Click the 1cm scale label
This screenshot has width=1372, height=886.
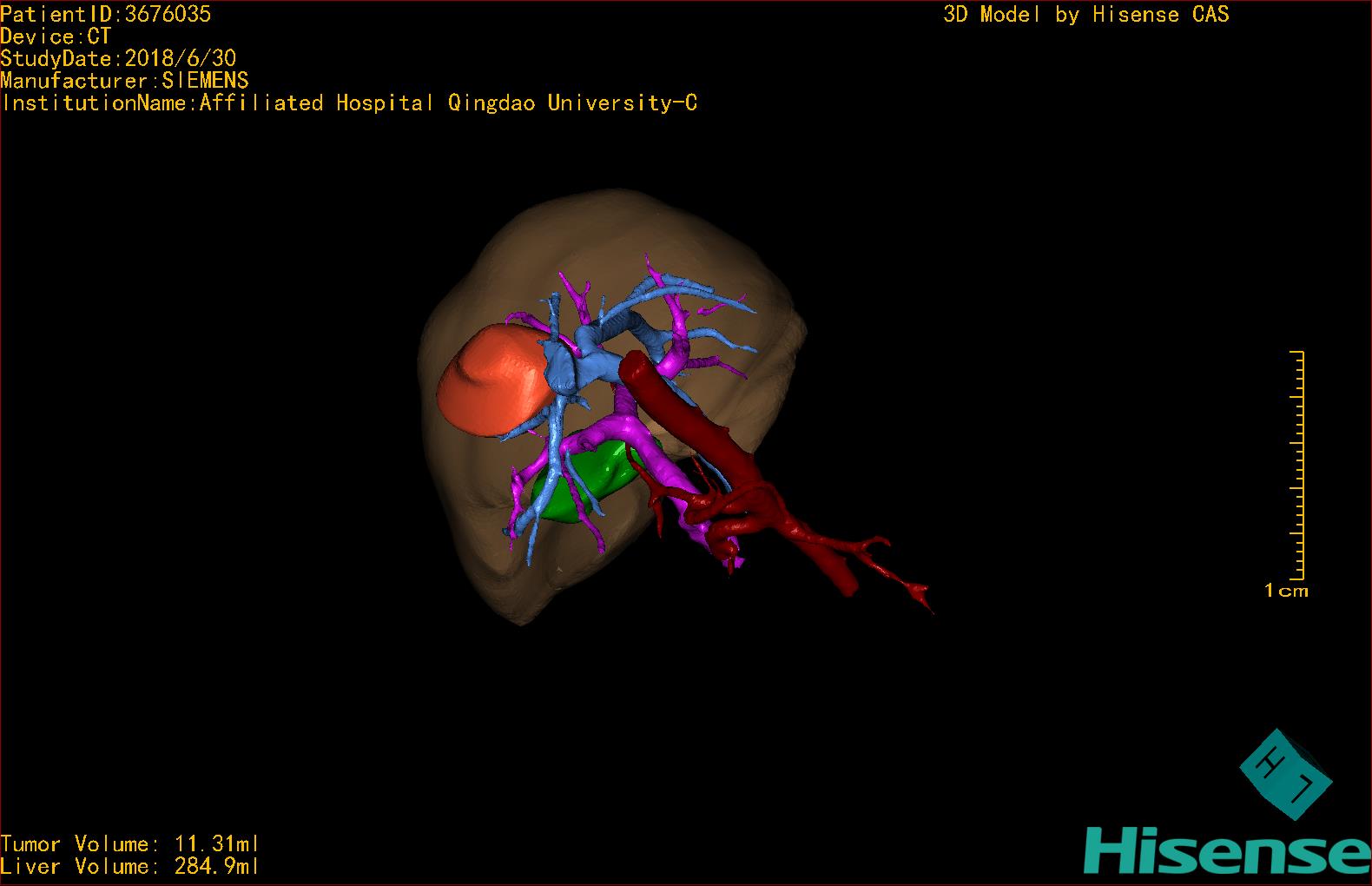(1286, 591)
